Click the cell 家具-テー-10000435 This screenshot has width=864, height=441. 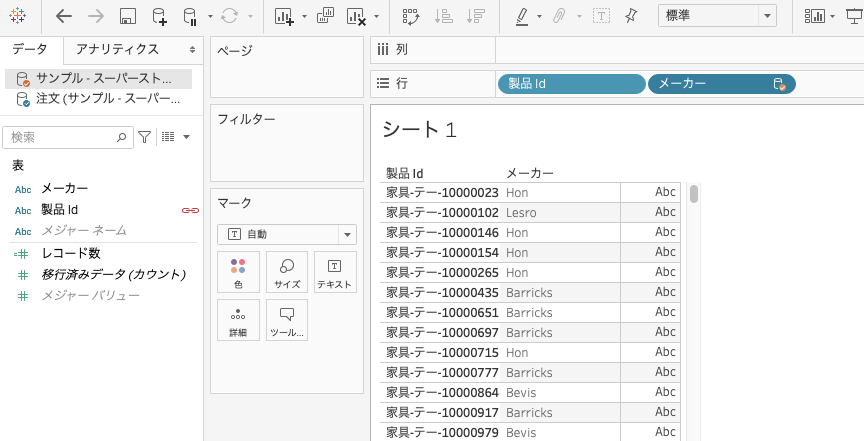[x=442, y=293]
